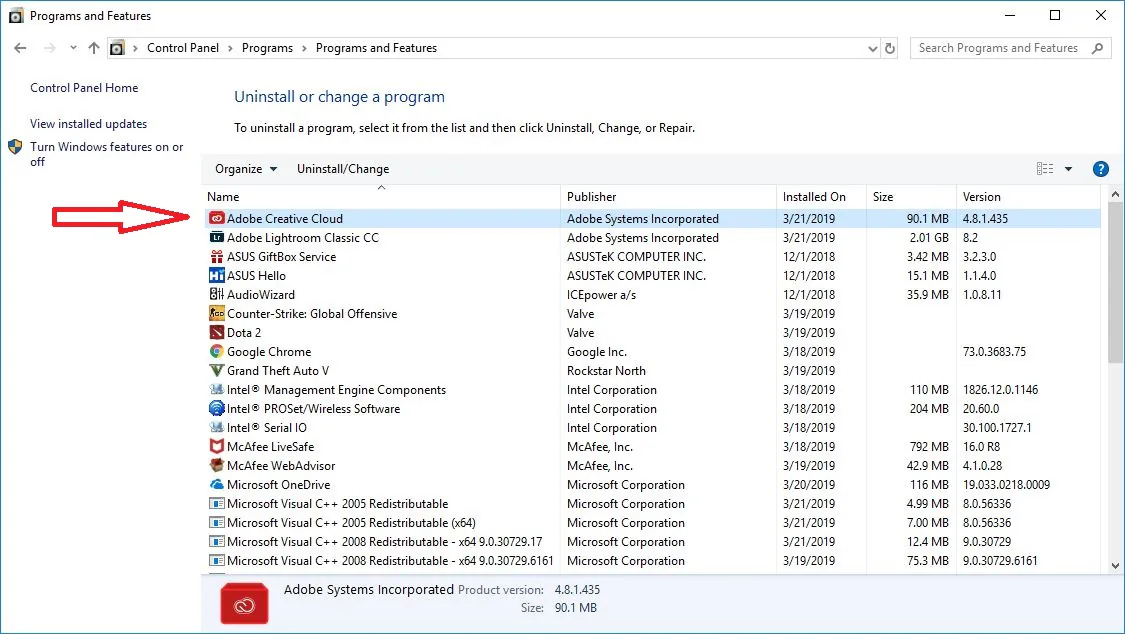
Task: Refresh the Programs and Features list
Action: tap(890, 48)
